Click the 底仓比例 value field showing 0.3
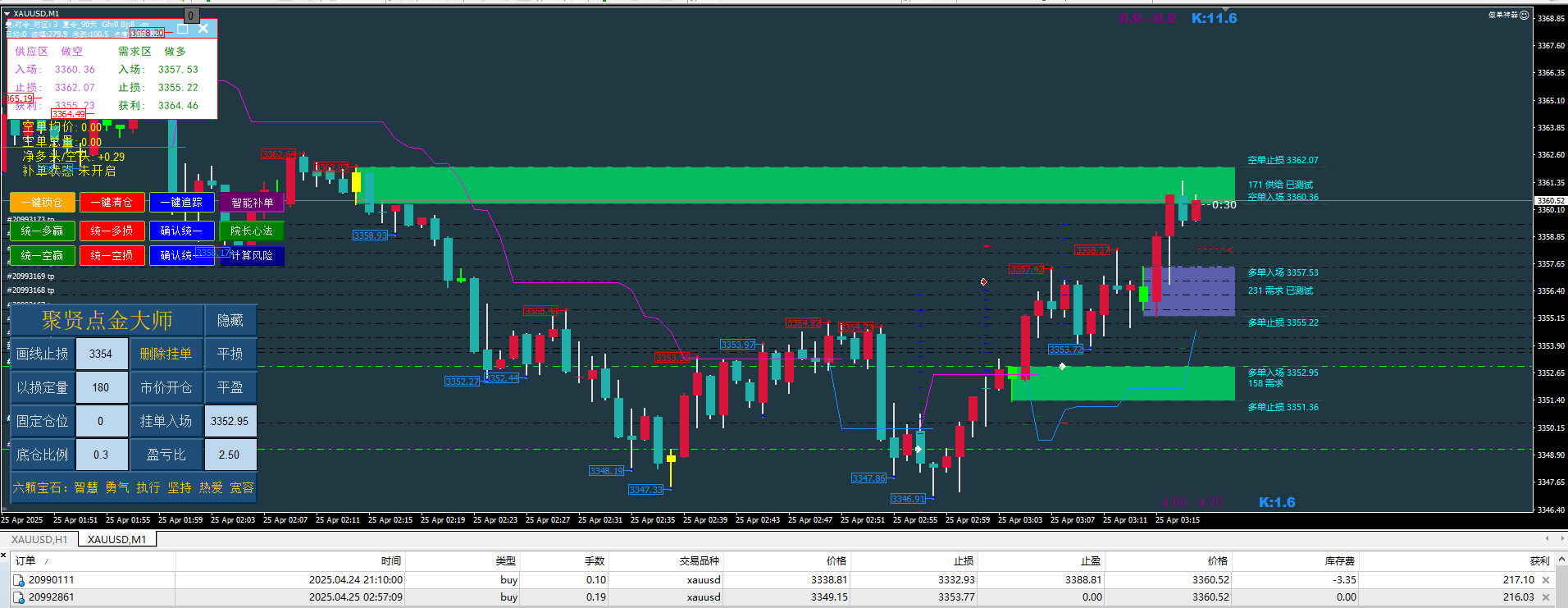 tap(102, 455)
